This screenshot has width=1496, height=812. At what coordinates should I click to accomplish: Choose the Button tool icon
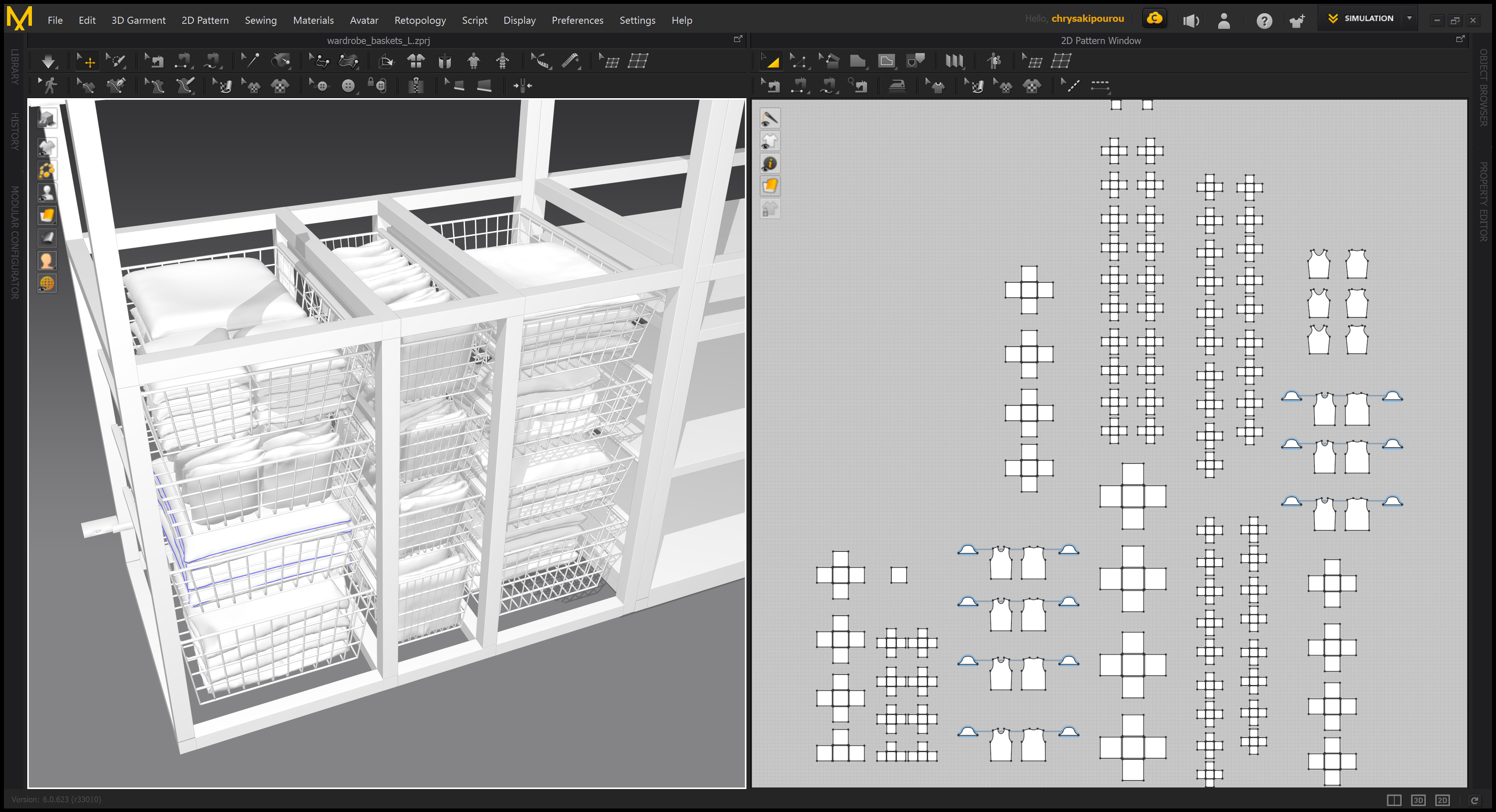(348, 86)
